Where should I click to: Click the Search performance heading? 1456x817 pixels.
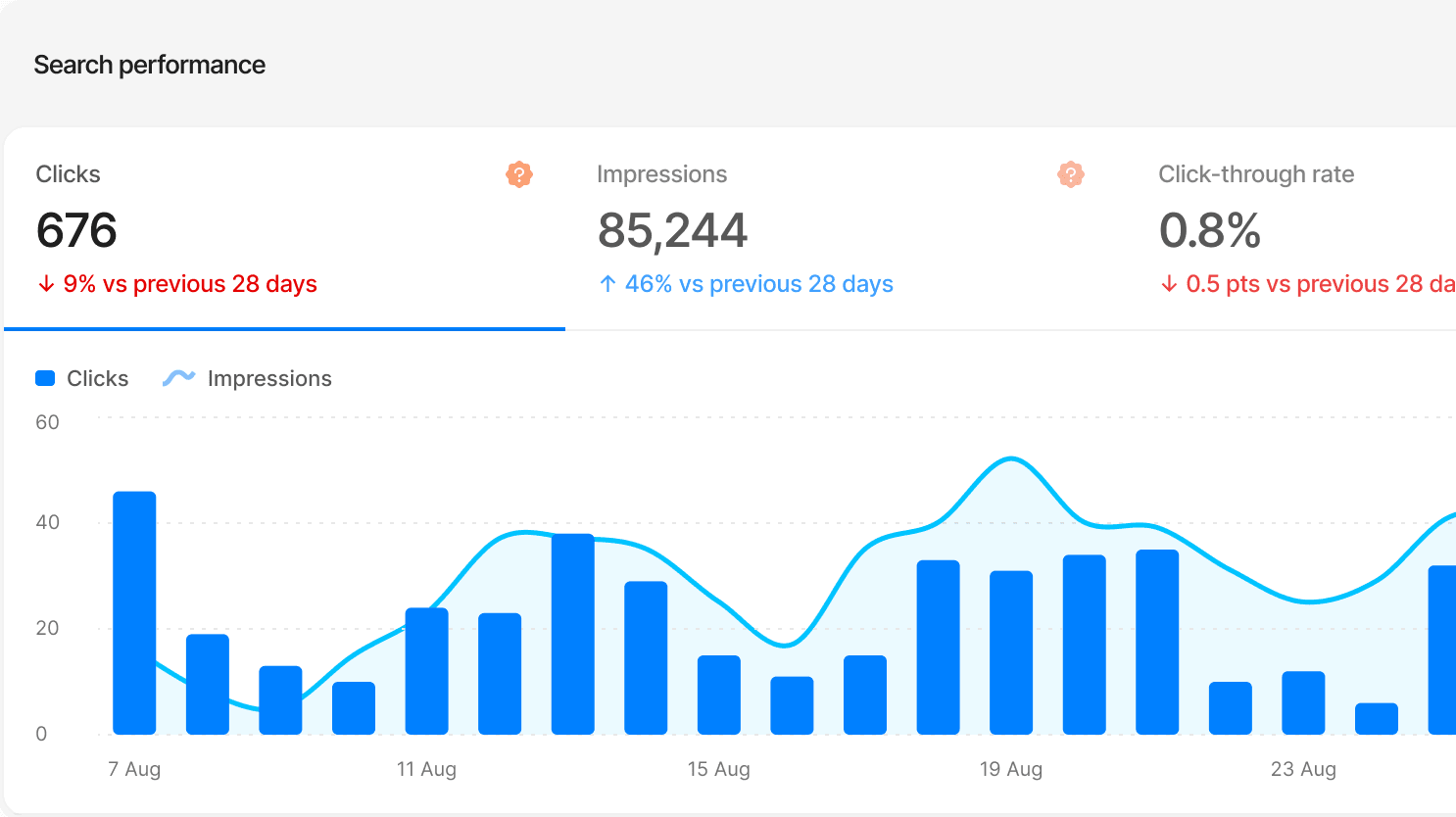150,65
